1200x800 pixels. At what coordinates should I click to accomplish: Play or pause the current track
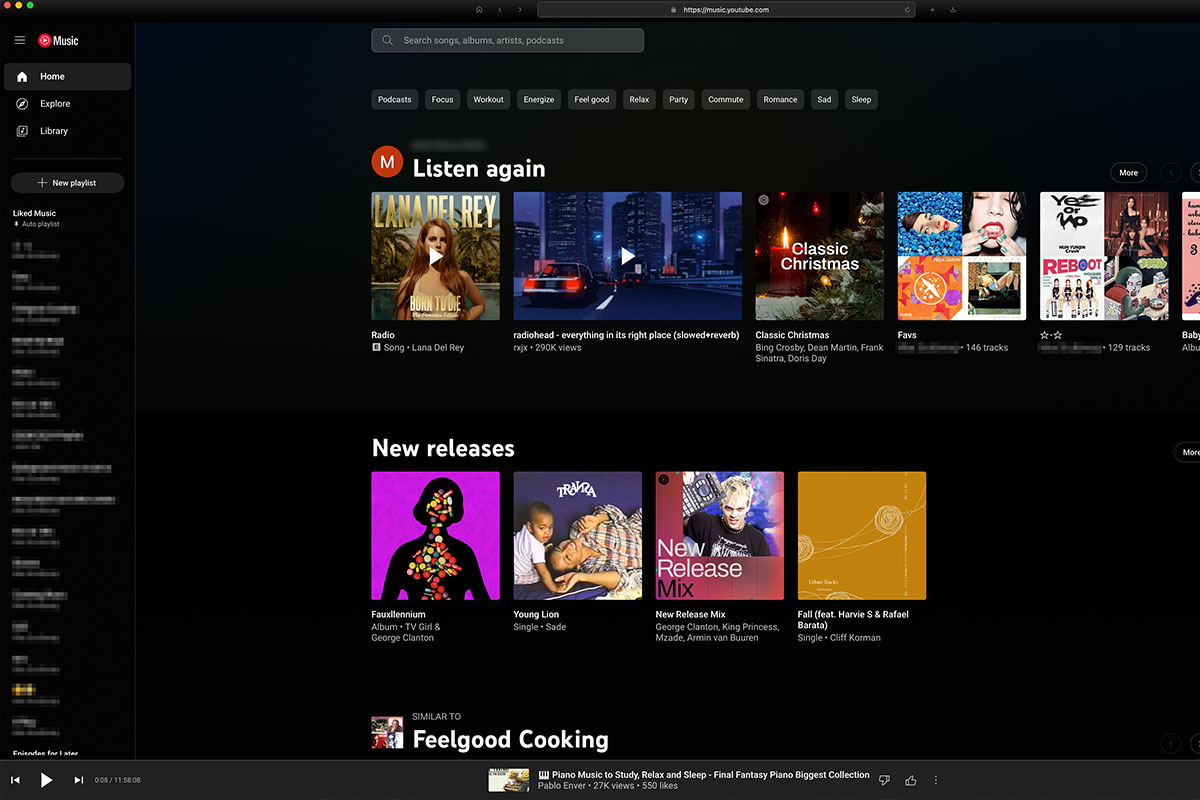point(46,780)
